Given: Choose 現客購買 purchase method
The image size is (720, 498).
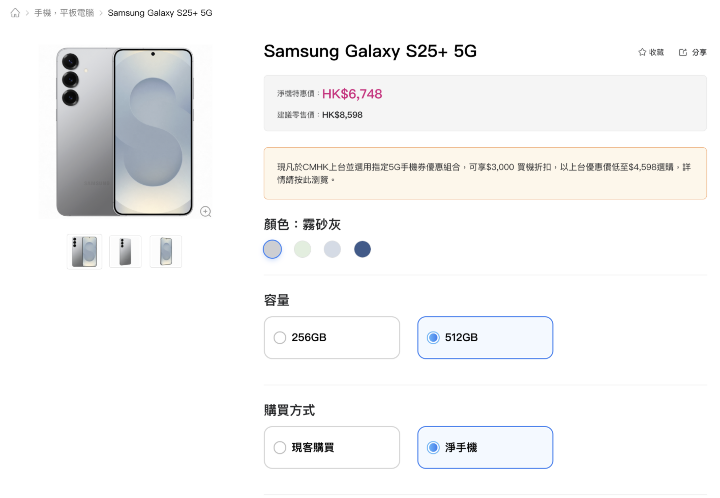Looking at the screenshot, I should point(331,448).
